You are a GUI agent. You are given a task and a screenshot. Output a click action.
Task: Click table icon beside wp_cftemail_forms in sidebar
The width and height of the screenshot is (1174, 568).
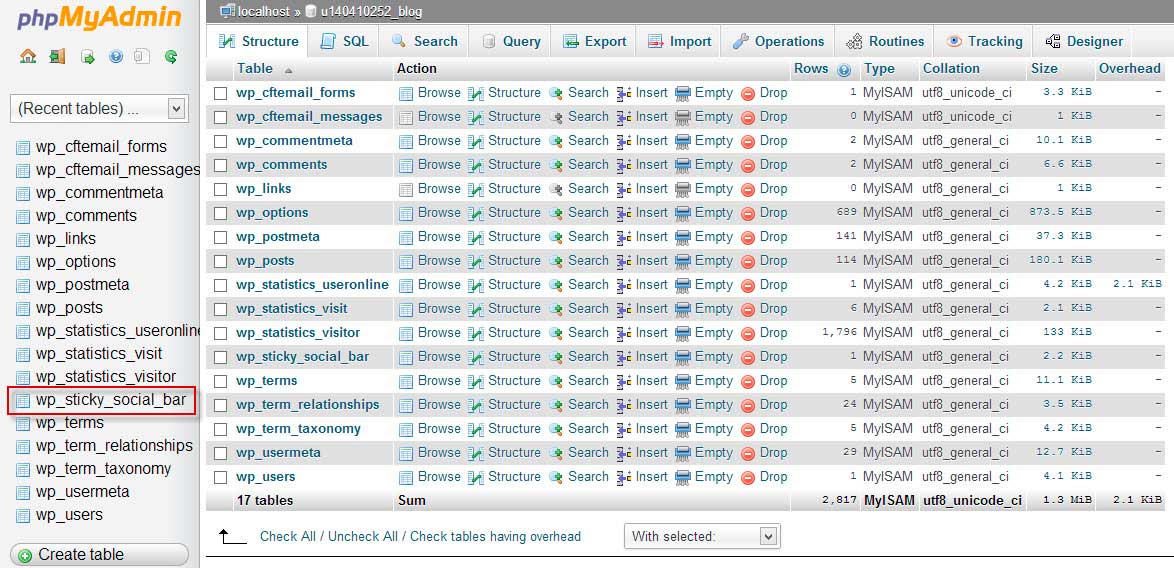23,147
